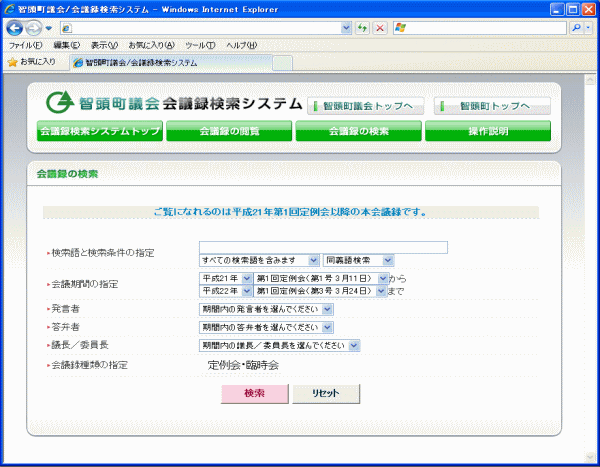Click the Internet Explorer title bar icon
The image size is (600, 467).
click(x=9, y=9)
